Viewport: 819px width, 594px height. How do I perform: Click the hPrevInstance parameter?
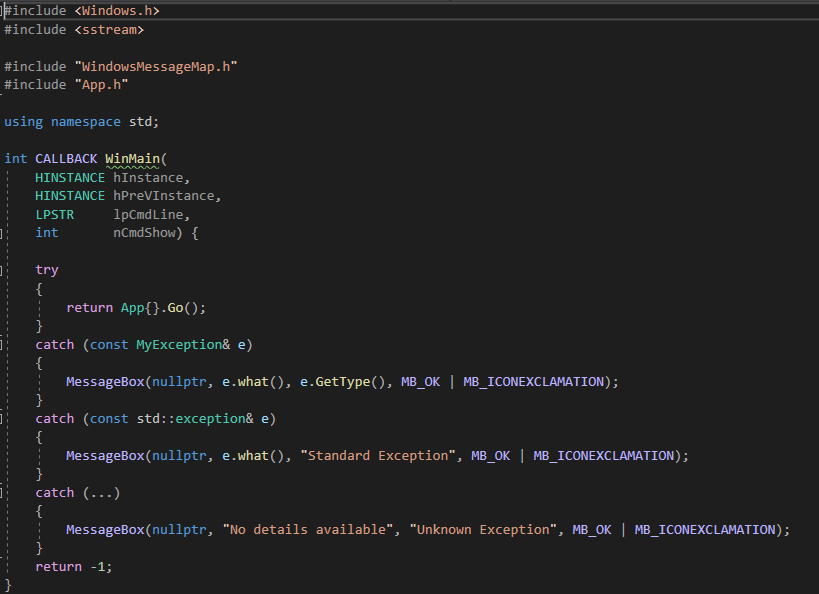163,196
